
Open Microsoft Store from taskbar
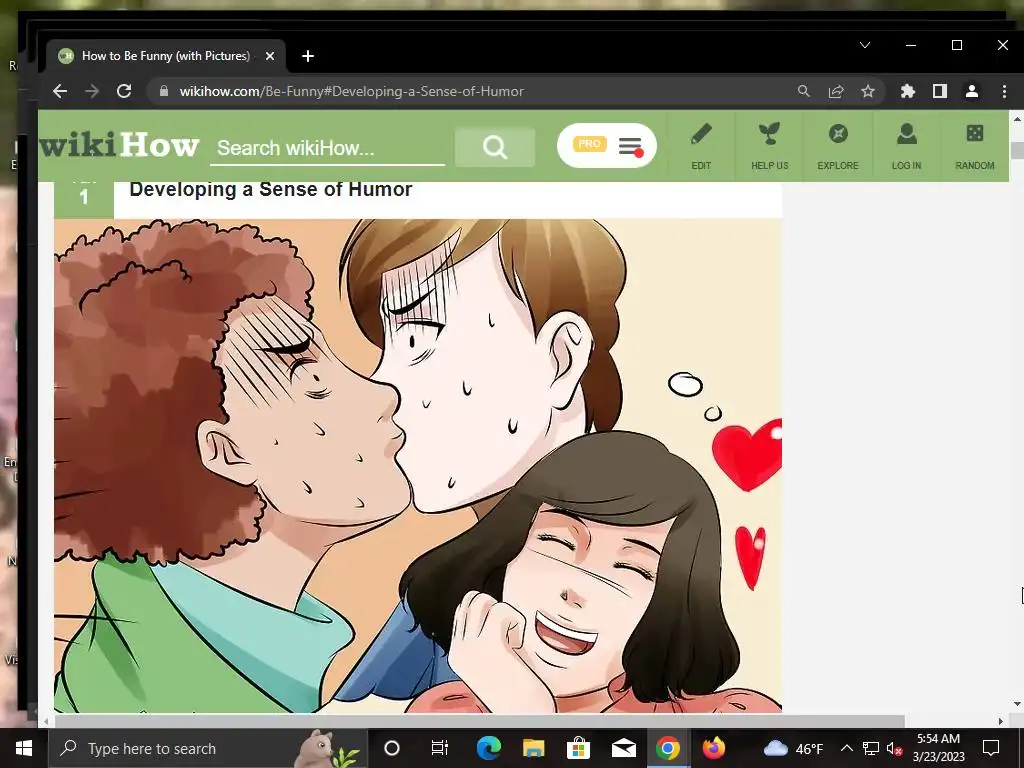click(578, 748)
